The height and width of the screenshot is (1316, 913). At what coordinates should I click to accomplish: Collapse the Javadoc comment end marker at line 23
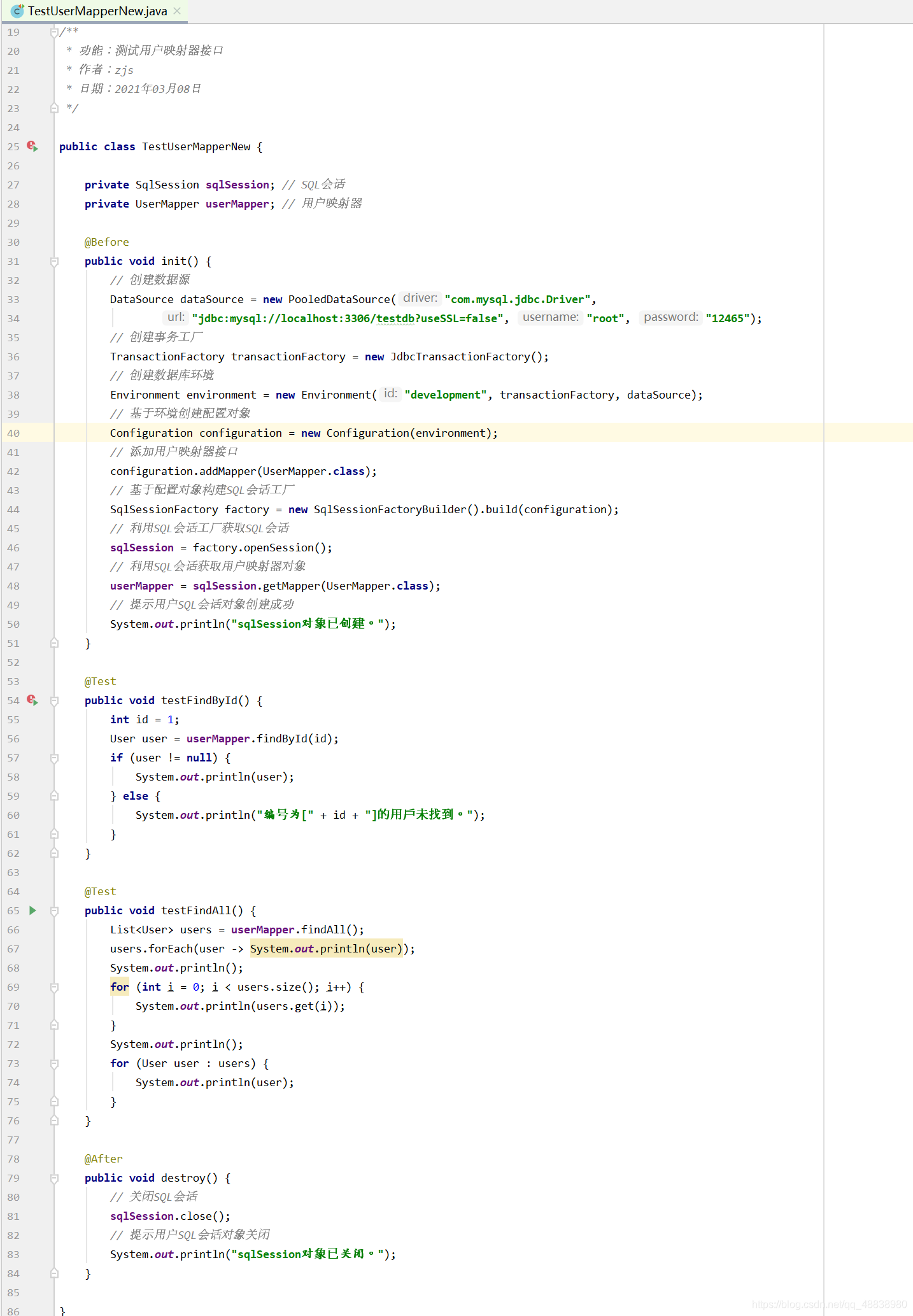click(x=54, y=108)
